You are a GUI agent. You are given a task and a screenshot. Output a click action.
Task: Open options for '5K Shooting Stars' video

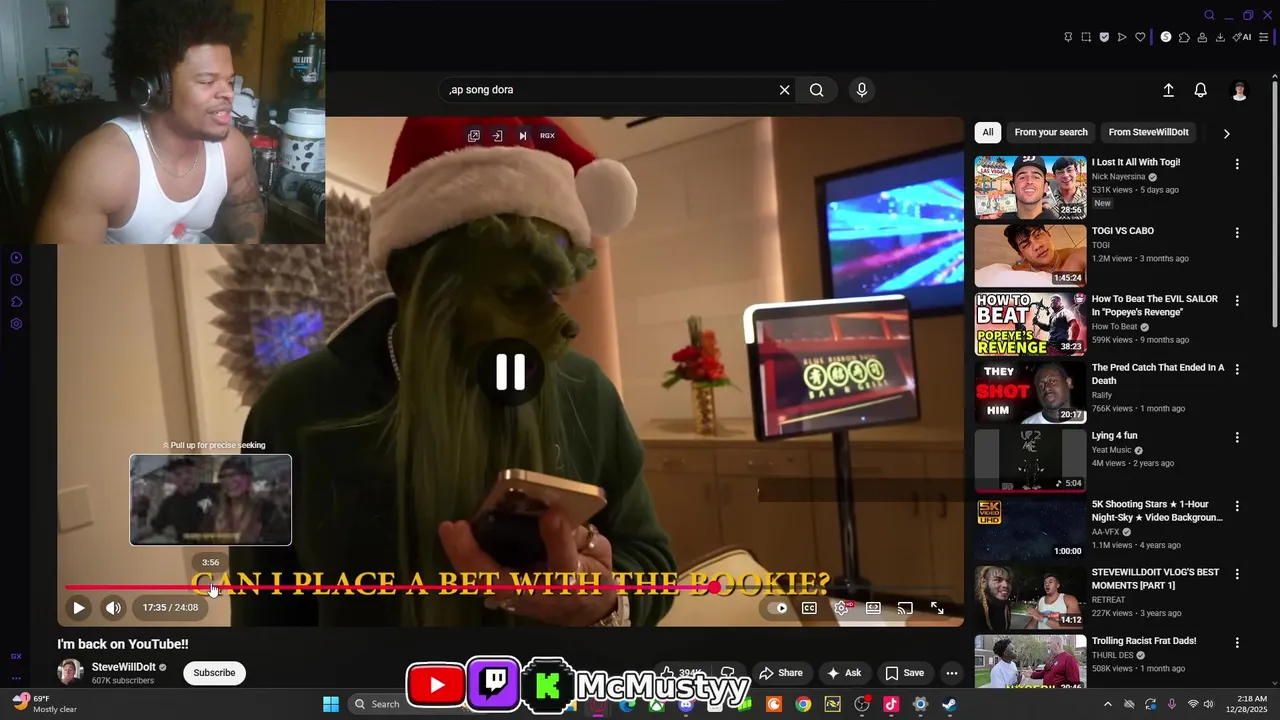[x=1237, y=506]
